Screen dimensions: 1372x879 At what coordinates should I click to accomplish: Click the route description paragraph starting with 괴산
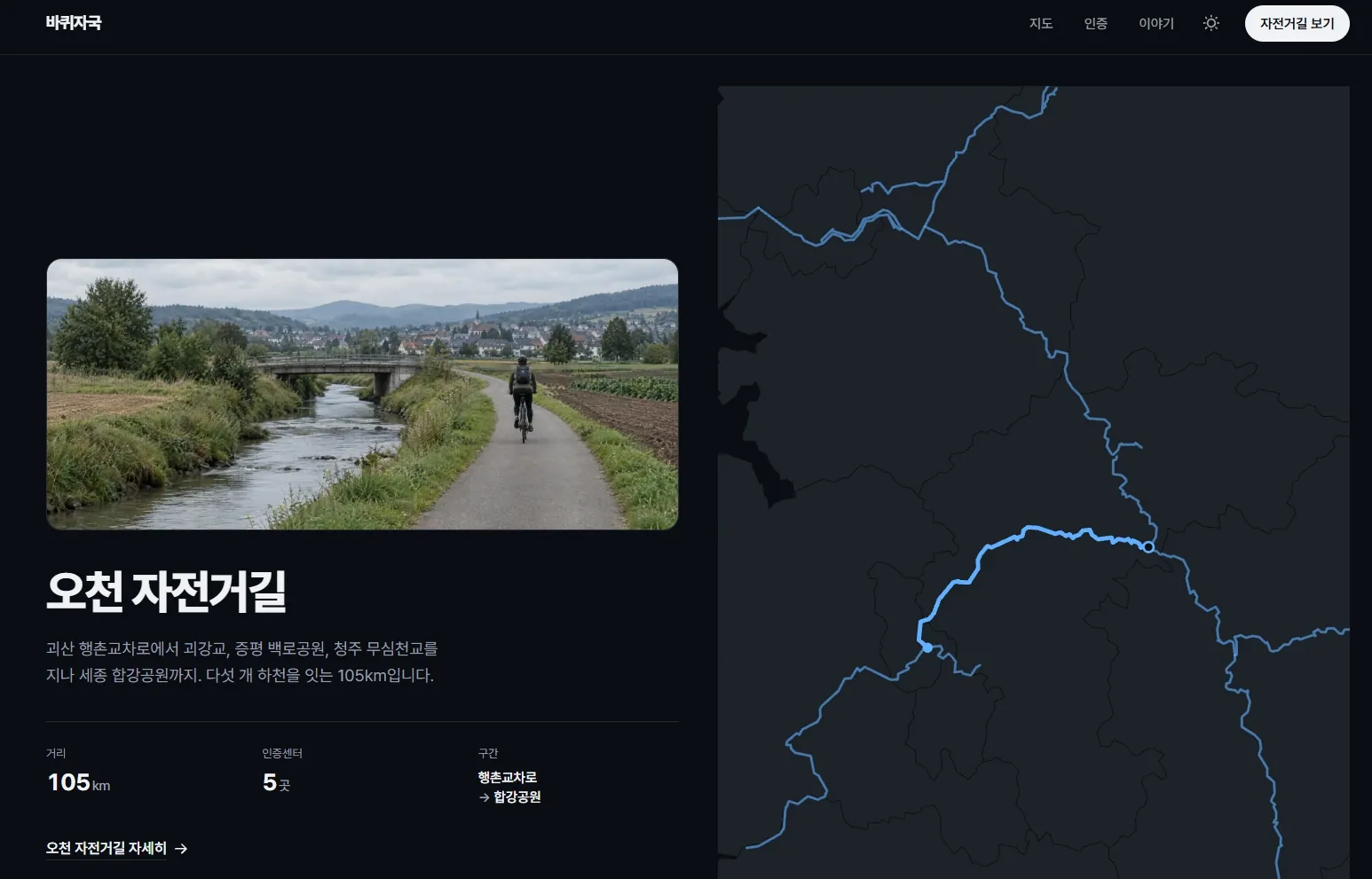point(241,662)
